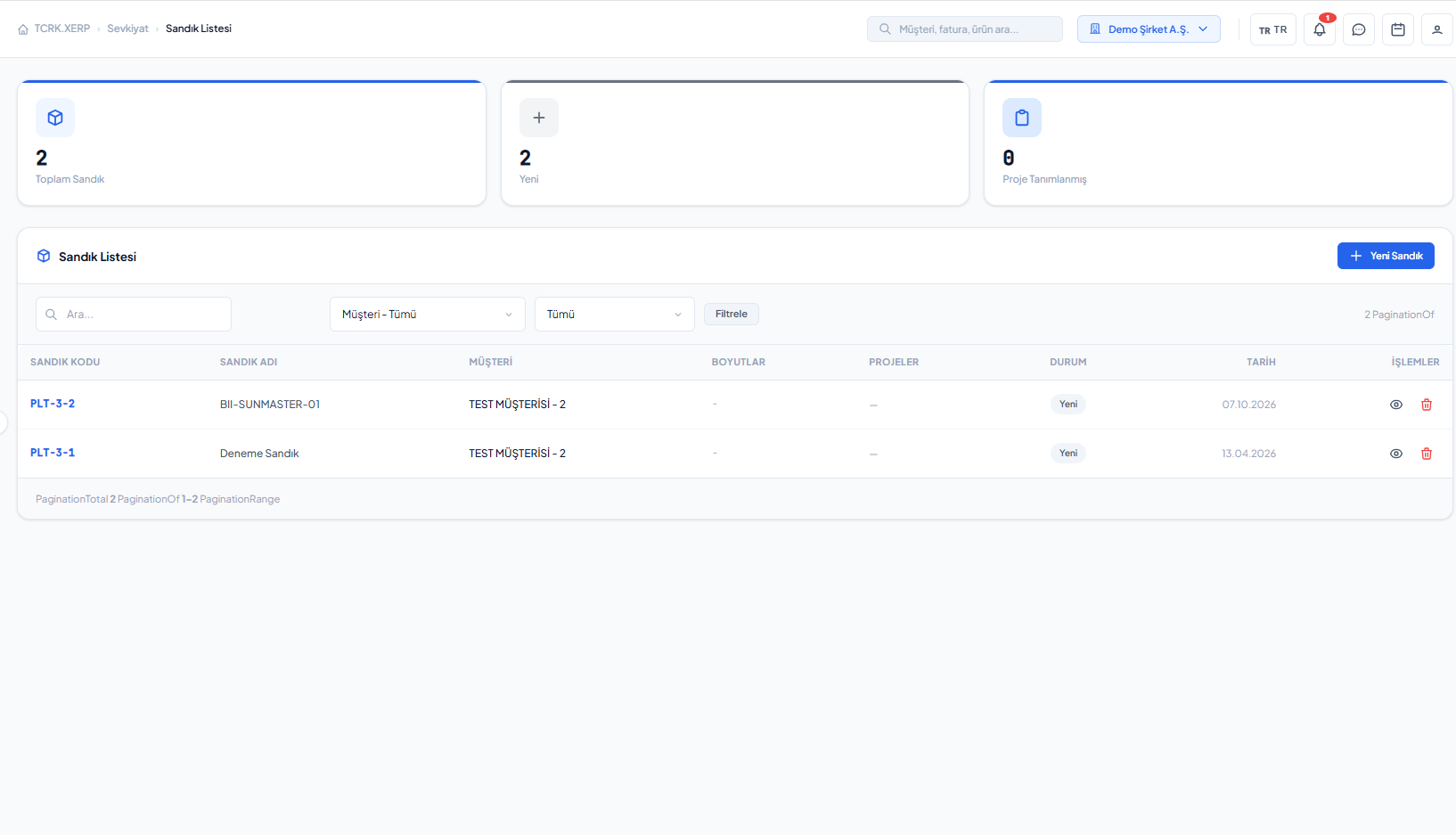Viewport: 1456px width, 835px height.
Task: Go to TCRK.XERP breadcrumb
Action: (62, 29)
